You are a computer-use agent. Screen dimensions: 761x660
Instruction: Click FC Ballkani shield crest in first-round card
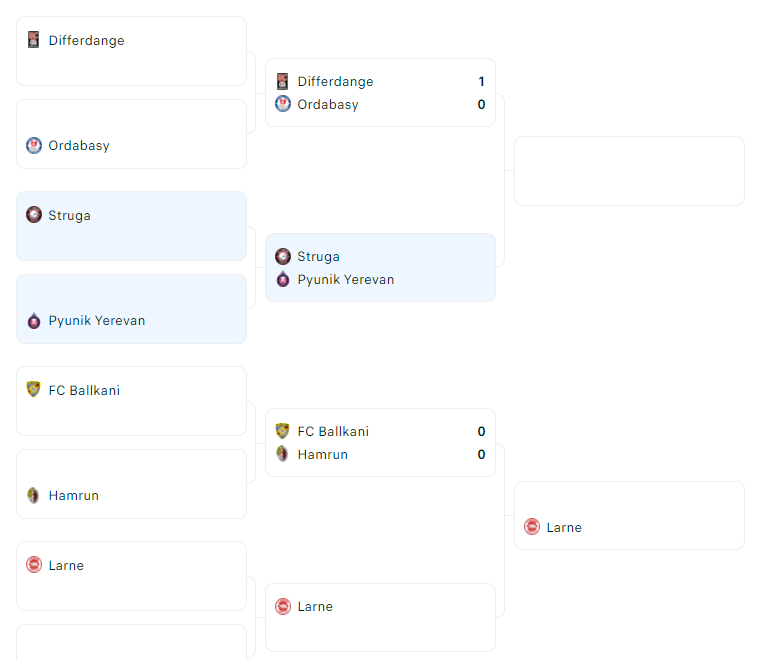point(33,389)
